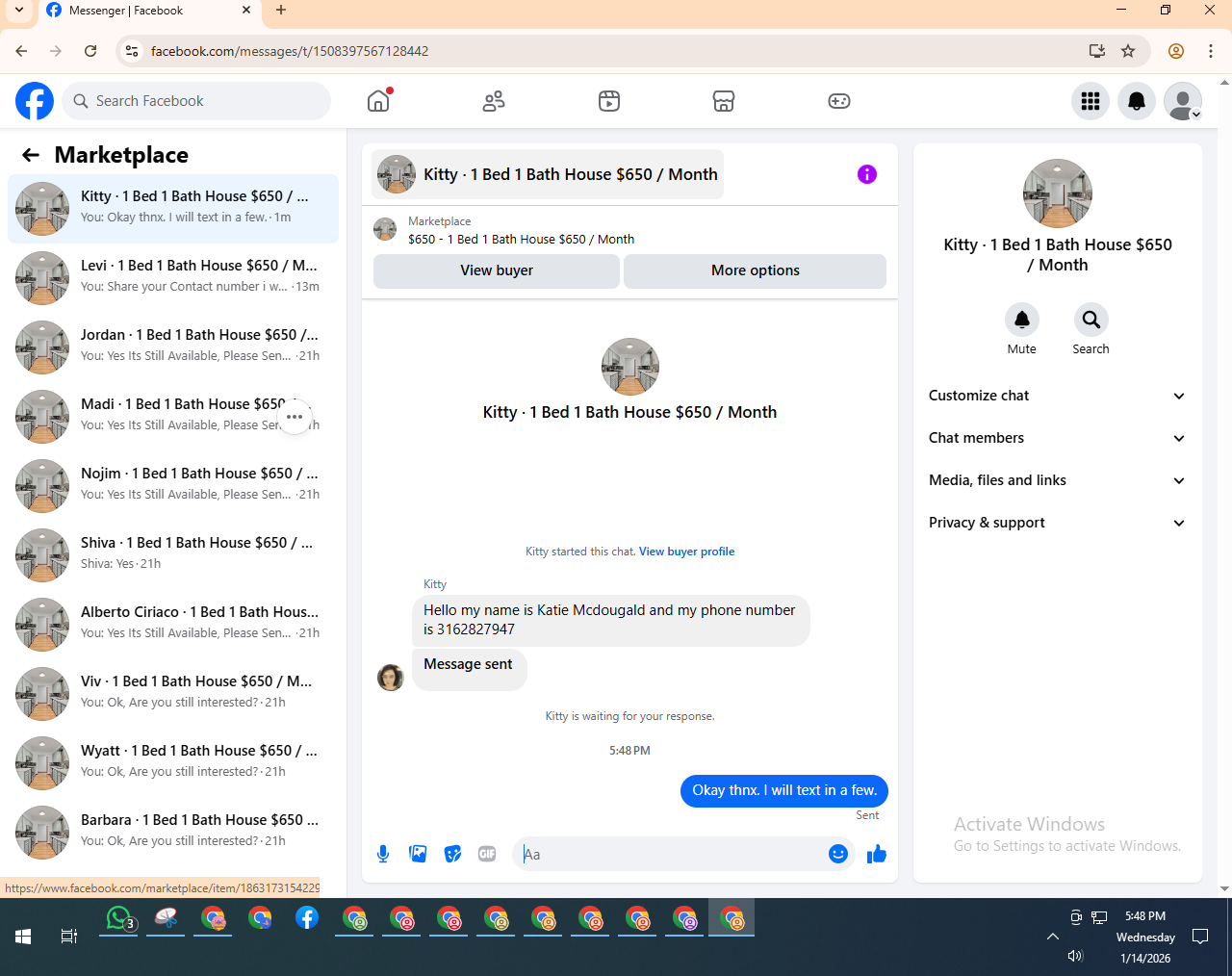The width and height of the screenshot is (1232, 976).
Task: Open the Facebook Home icon
Action: (378, 100)
